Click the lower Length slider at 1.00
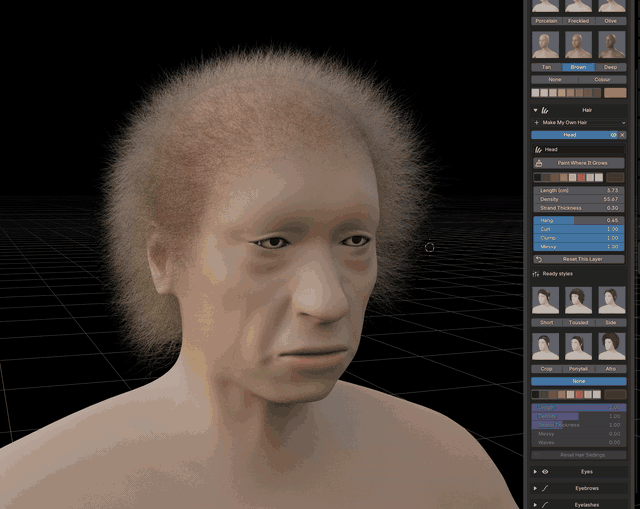The width and height of the screenshot is (640, 509). 579,407
